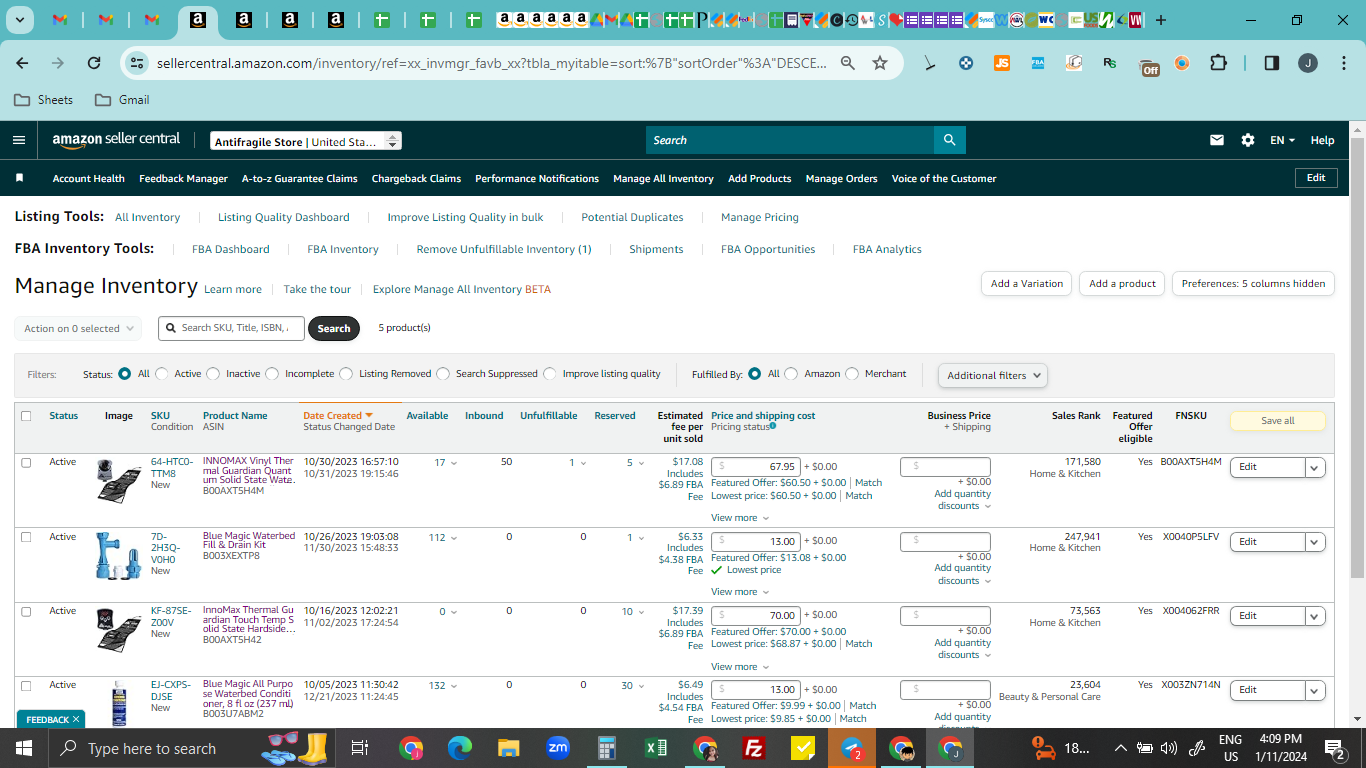Click the Add a product button

tap(1122, 283)
